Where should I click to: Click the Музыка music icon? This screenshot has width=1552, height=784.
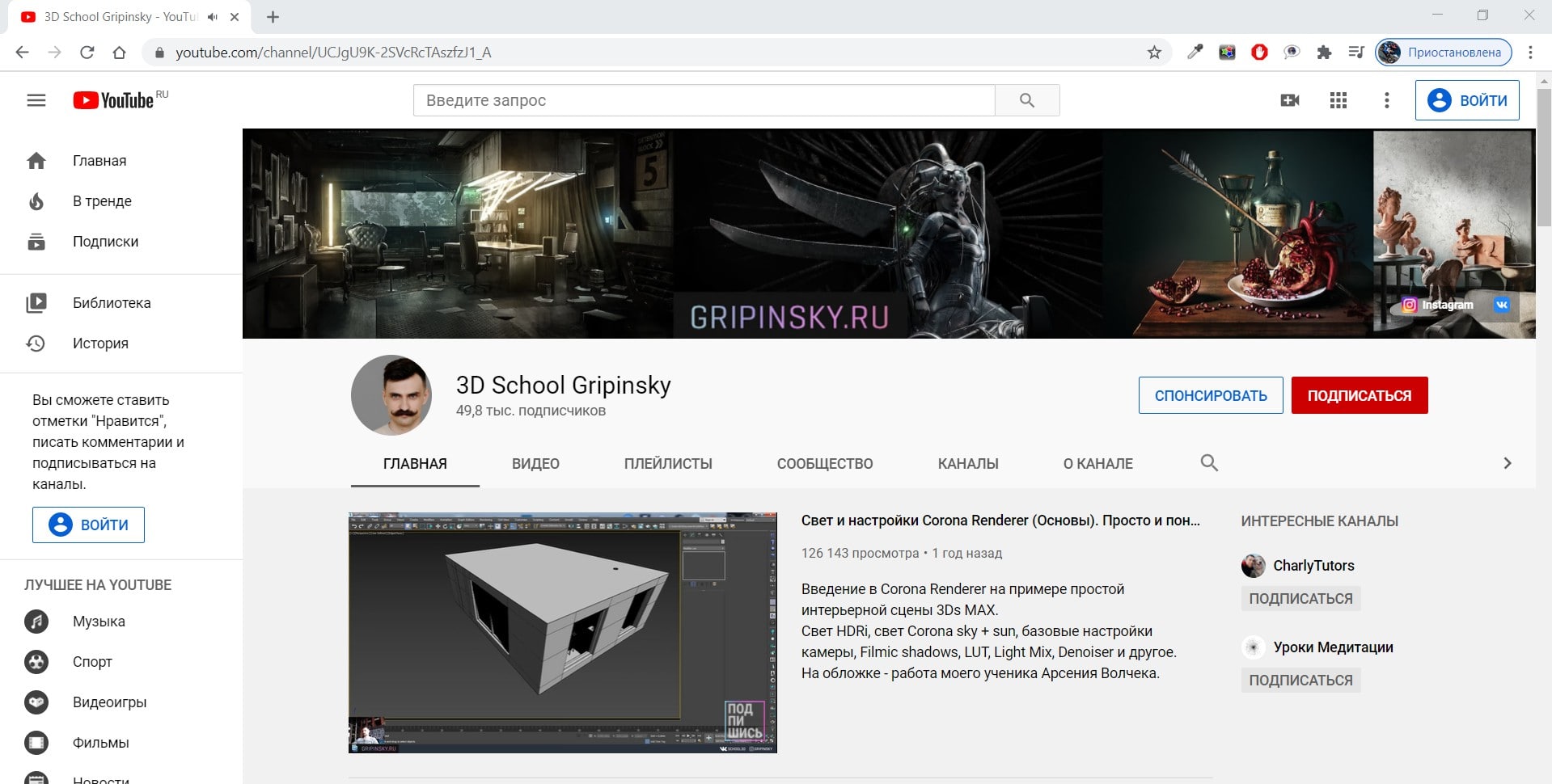pos(36,622)
